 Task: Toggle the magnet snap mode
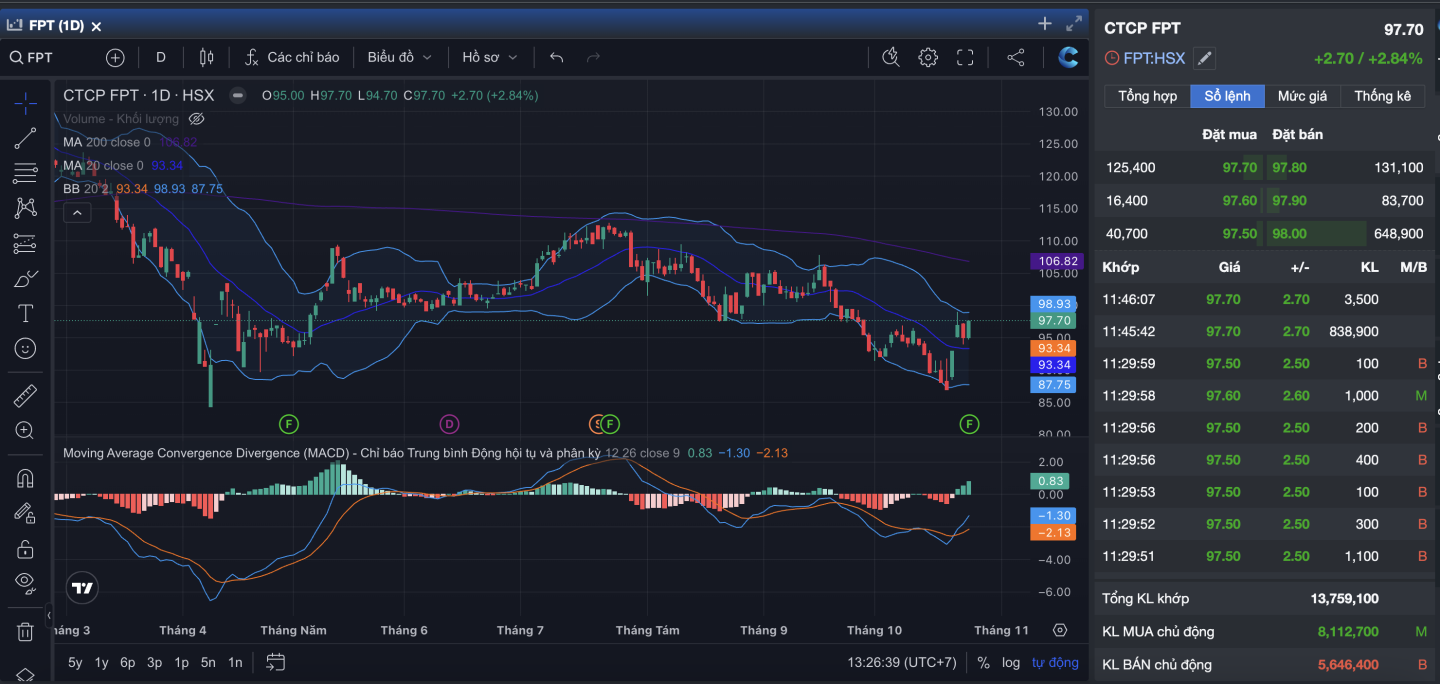(25, 478)
